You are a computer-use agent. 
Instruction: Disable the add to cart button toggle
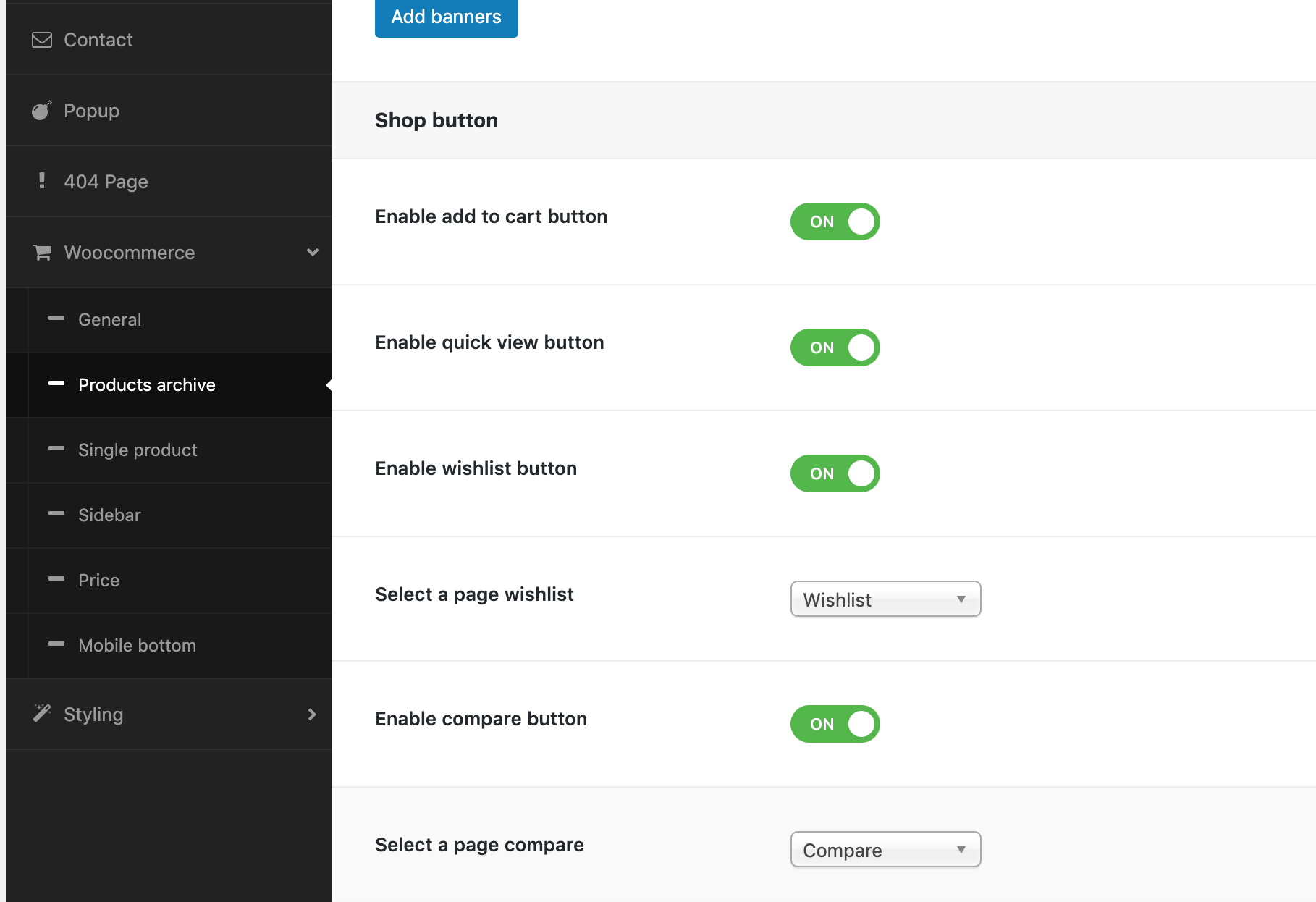835,222
